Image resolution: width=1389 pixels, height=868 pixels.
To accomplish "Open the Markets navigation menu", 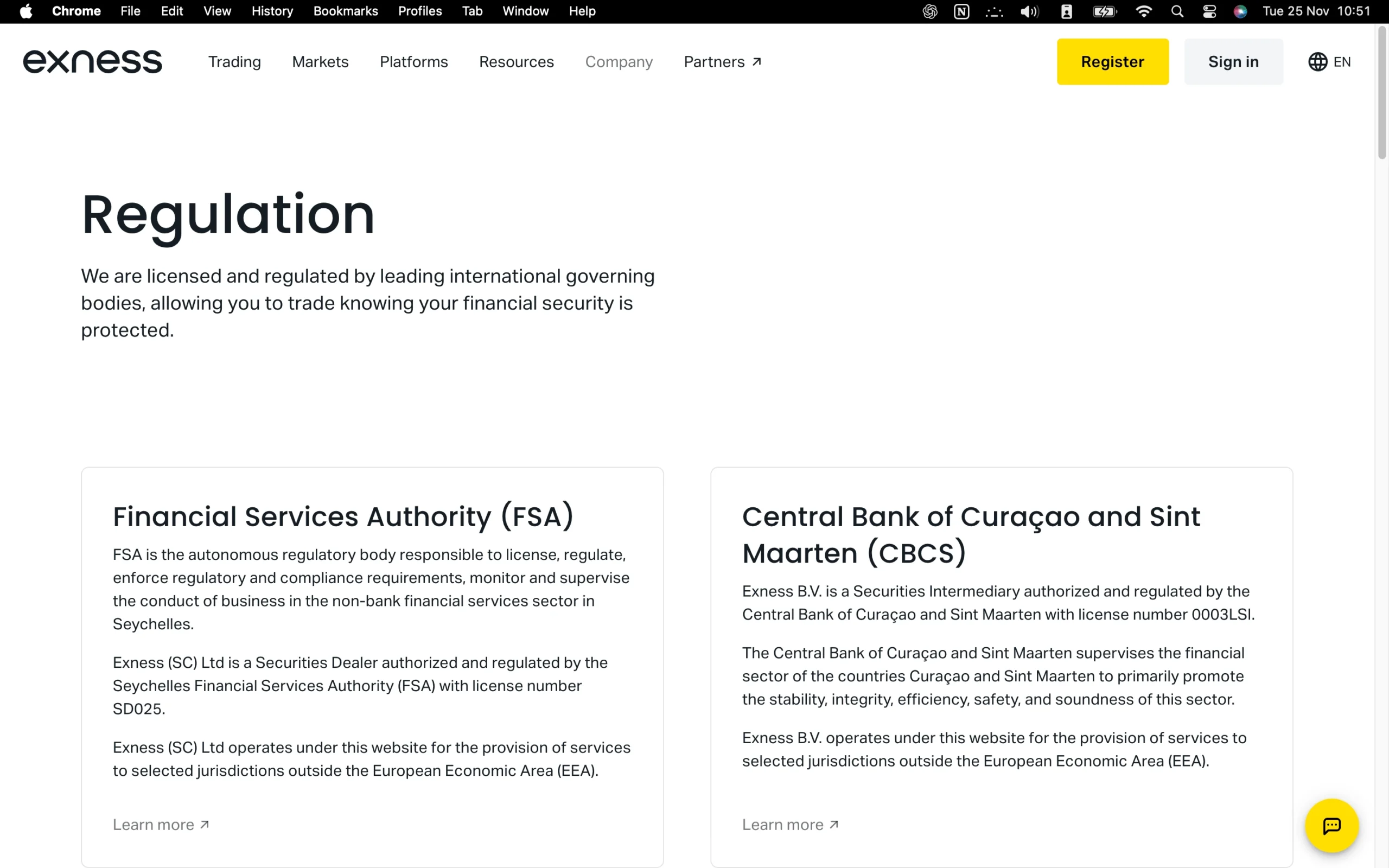I will (320, 61).
